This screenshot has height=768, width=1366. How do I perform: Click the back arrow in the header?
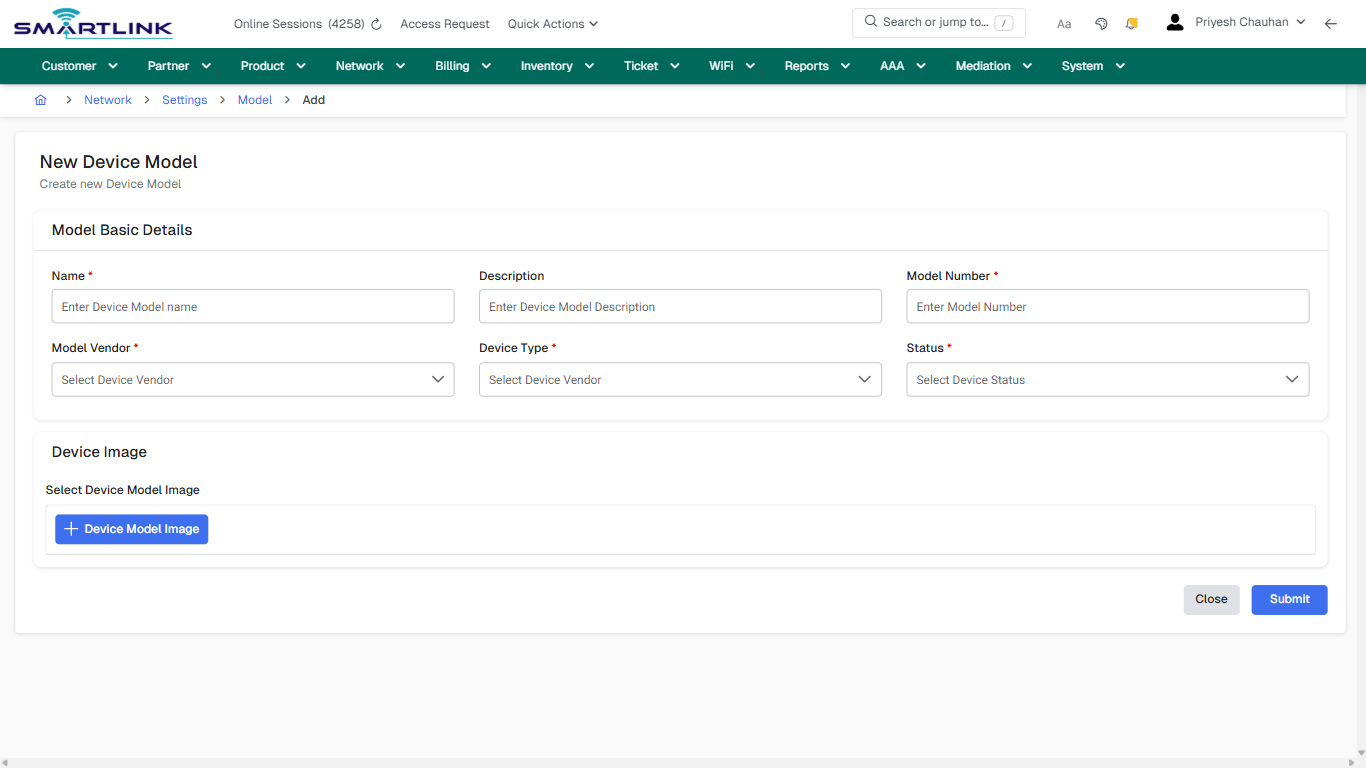point(1330,23)
